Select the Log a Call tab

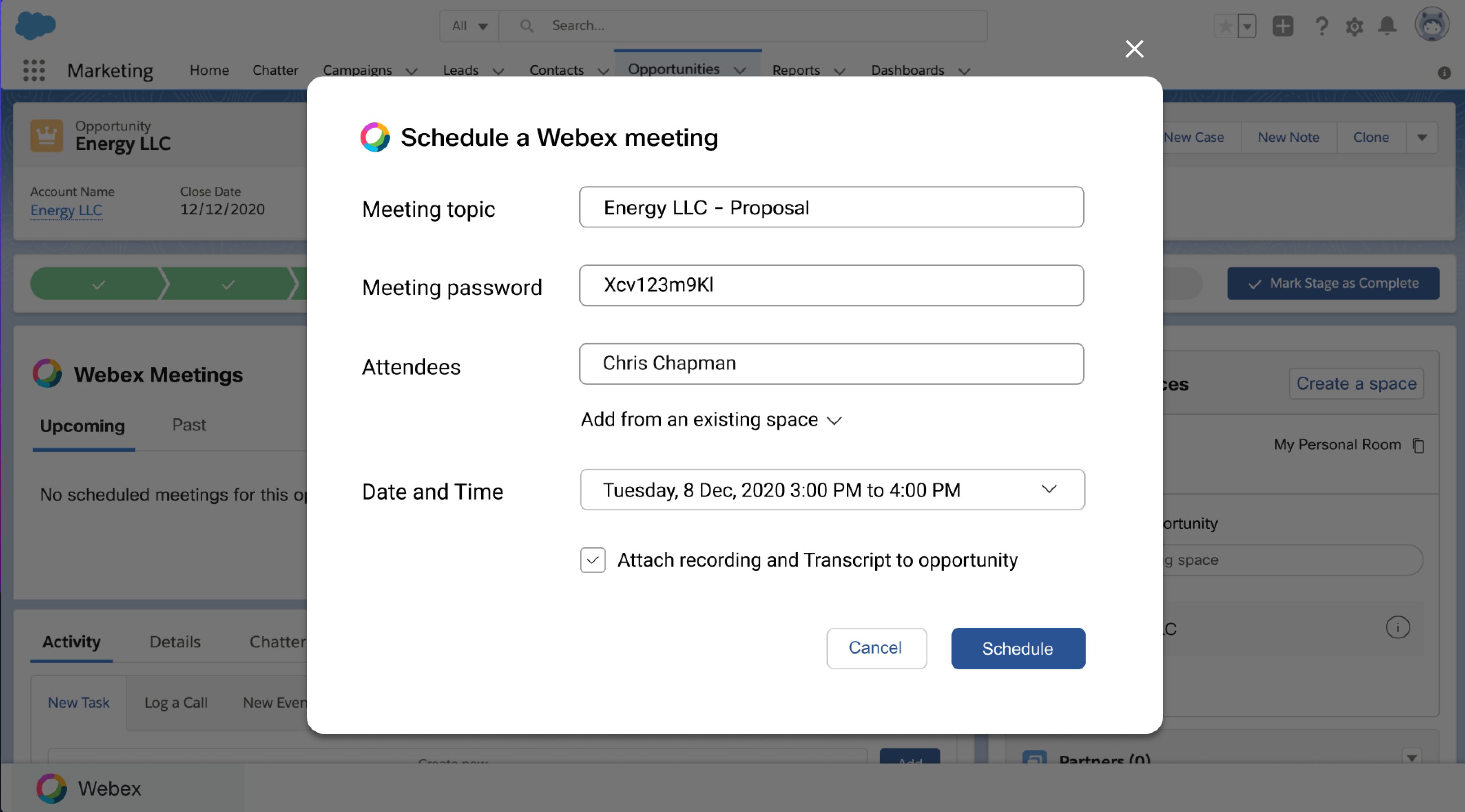[176, 703]
